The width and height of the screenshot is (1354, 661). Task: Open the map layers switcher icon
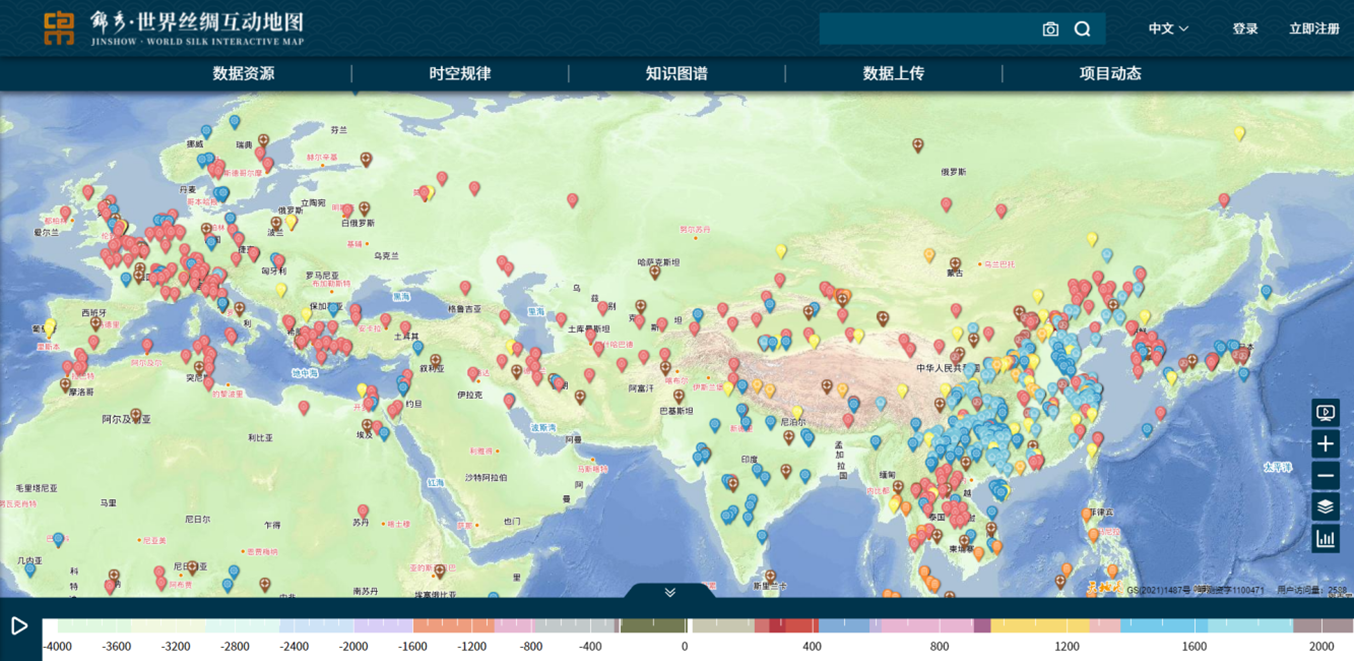point(1325,507)
